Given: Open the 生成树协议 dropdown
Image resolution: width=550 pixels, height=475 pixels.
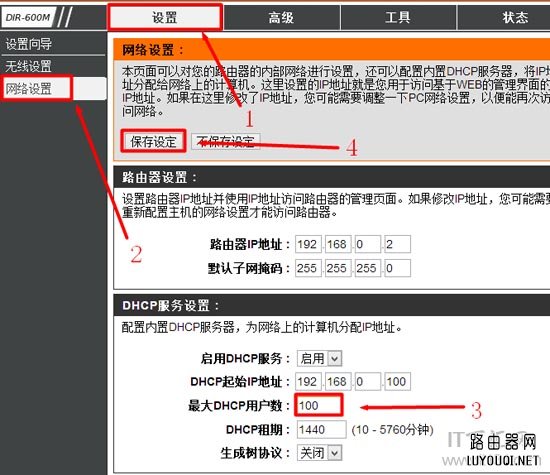Looking at the screenshot, I should coord(319,453).
